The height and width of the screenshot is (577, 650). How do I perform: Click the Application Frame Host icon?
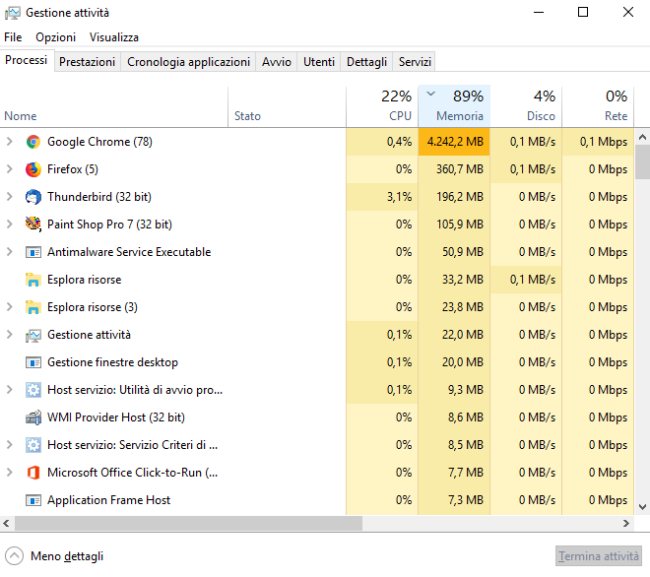click(33, 500)
